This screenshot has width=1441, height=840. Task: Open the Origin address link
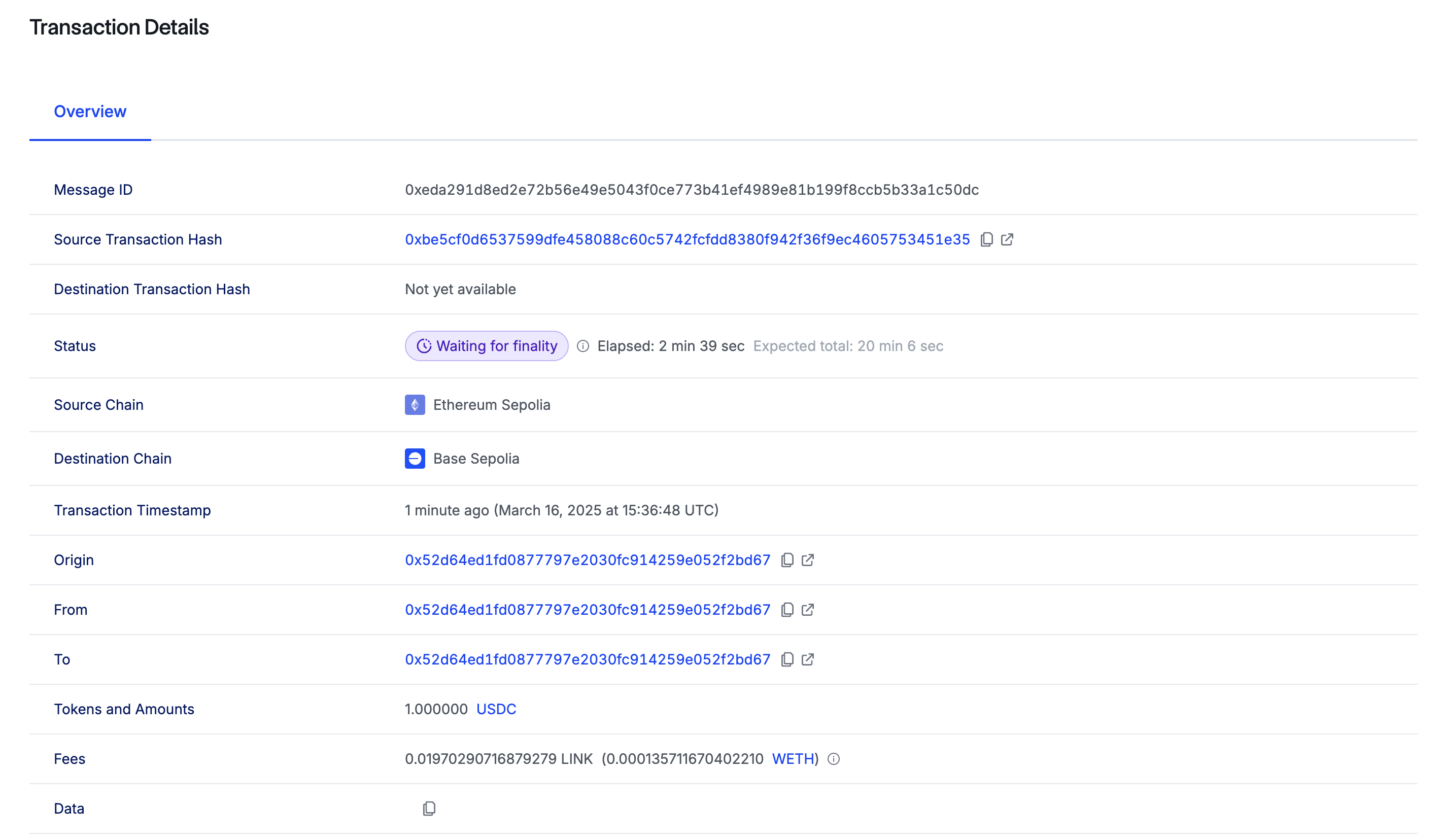587,561
